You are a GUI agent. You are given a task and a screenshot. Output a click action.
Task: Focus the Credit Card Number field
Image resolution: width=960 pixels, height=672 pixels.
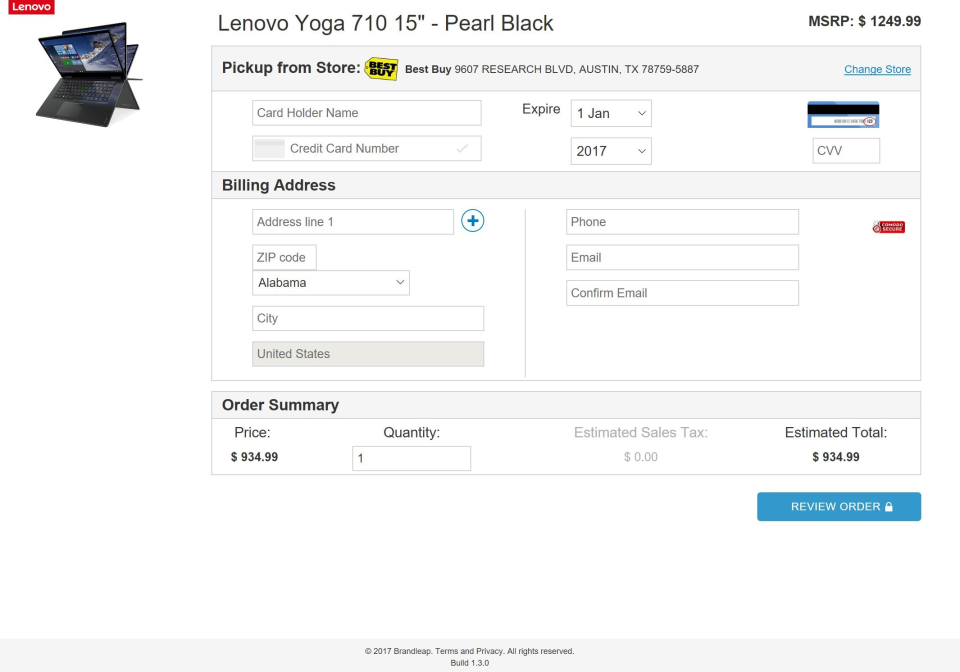pyautogui.click(x=367, y=148)
